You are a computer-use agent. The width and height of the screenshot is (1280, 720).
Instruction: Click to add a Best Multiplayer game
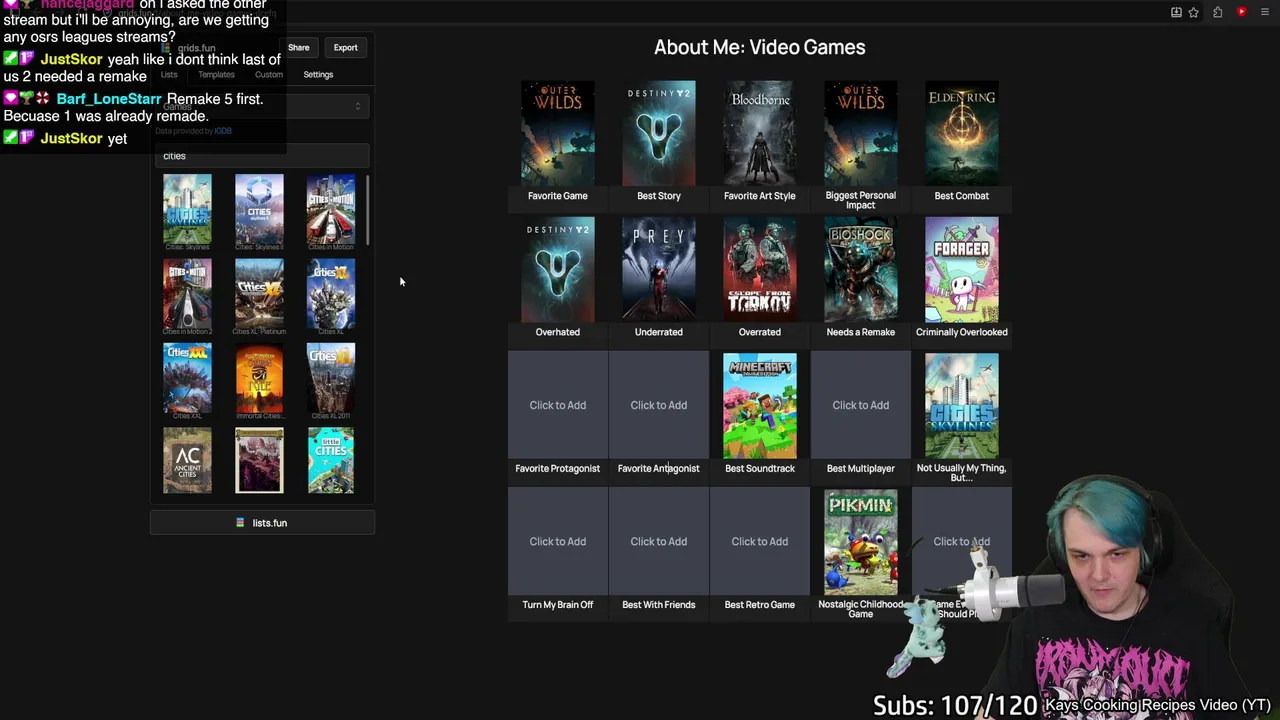coord(861,405)
